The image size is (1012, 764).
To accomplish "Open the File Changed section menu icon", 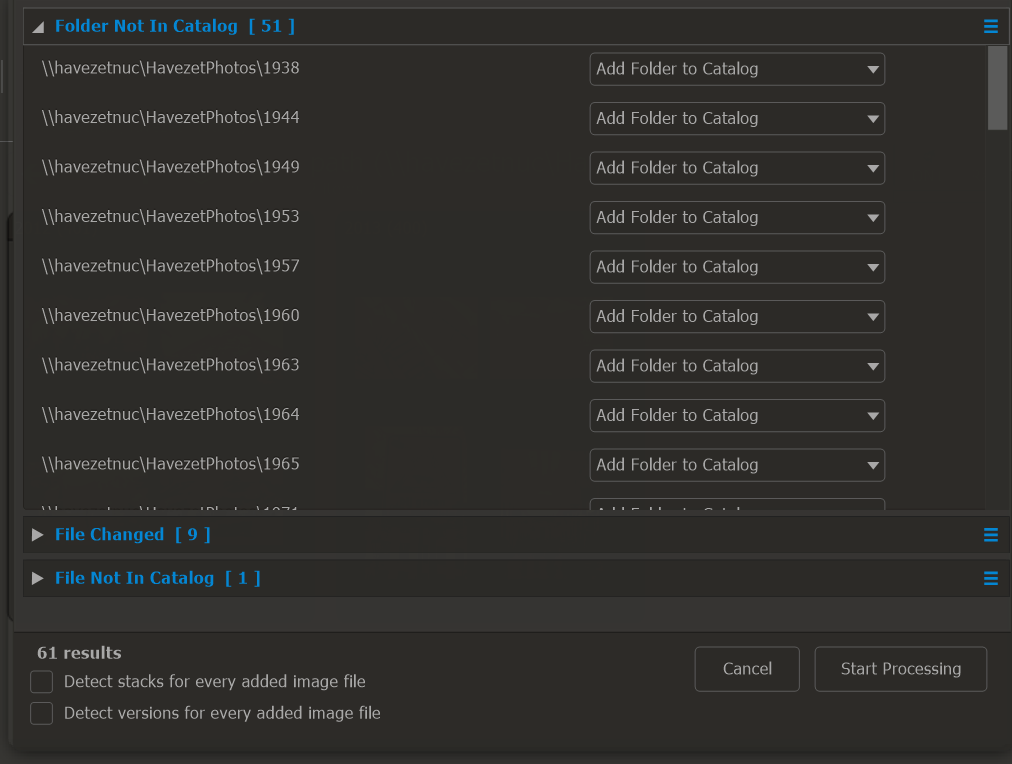I will coord(991,535).
